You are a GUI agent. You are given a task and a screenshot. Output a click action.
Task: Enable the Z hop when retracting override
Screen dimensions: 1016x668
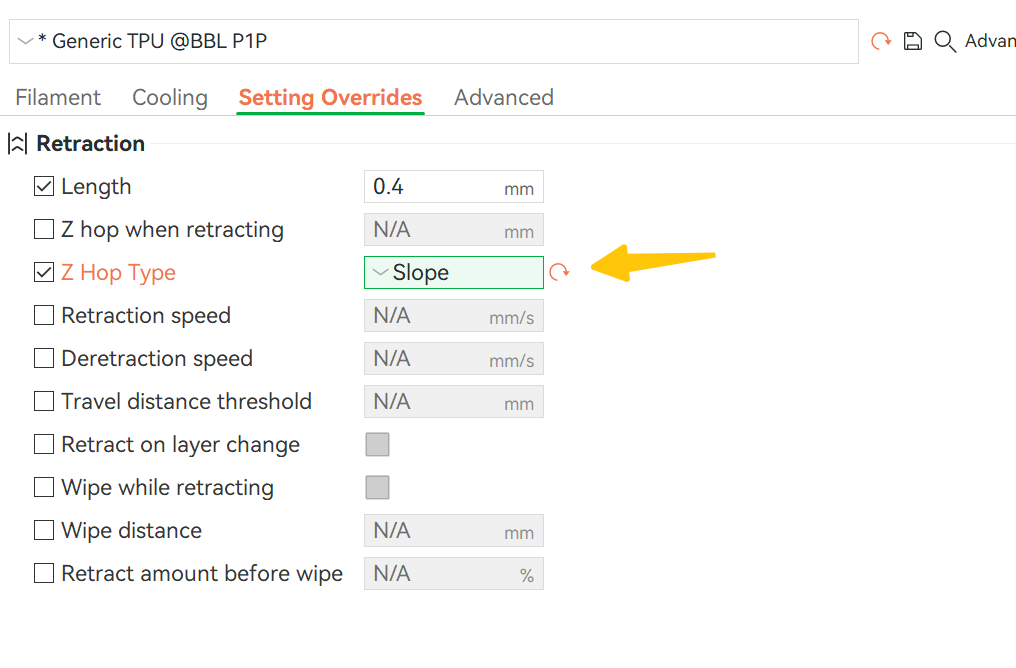coord(43,229)
